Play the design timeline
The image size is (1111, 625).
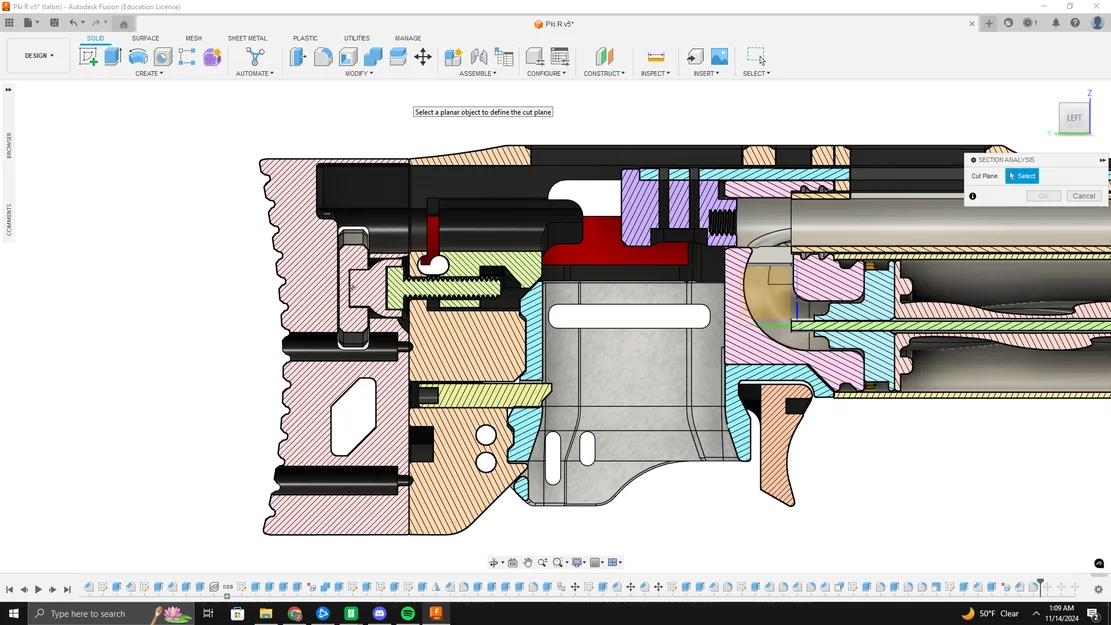[x=38, y=590]
